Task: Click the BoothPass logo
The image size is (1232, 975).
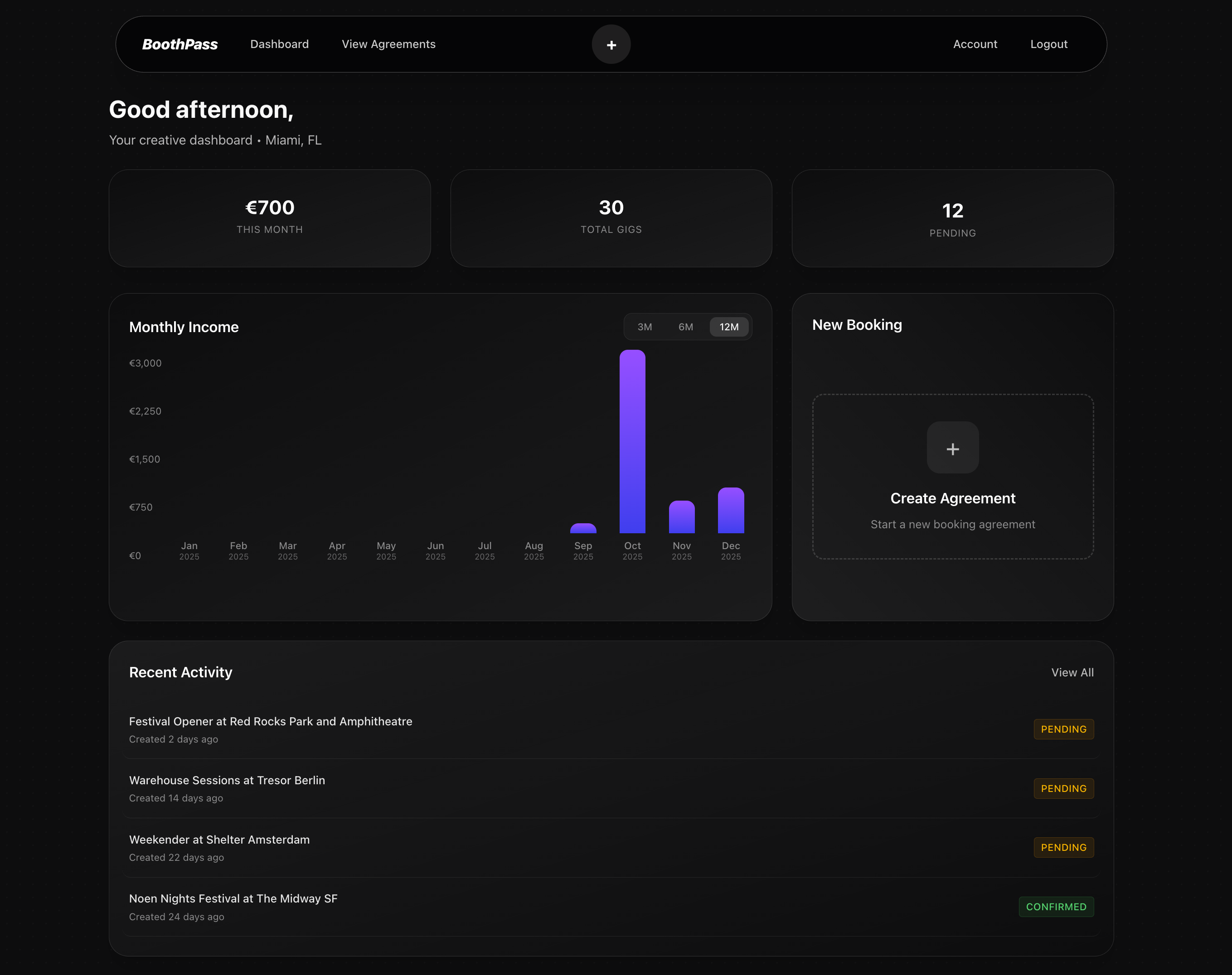Action: pyautogui.click(x=179, y=44)
